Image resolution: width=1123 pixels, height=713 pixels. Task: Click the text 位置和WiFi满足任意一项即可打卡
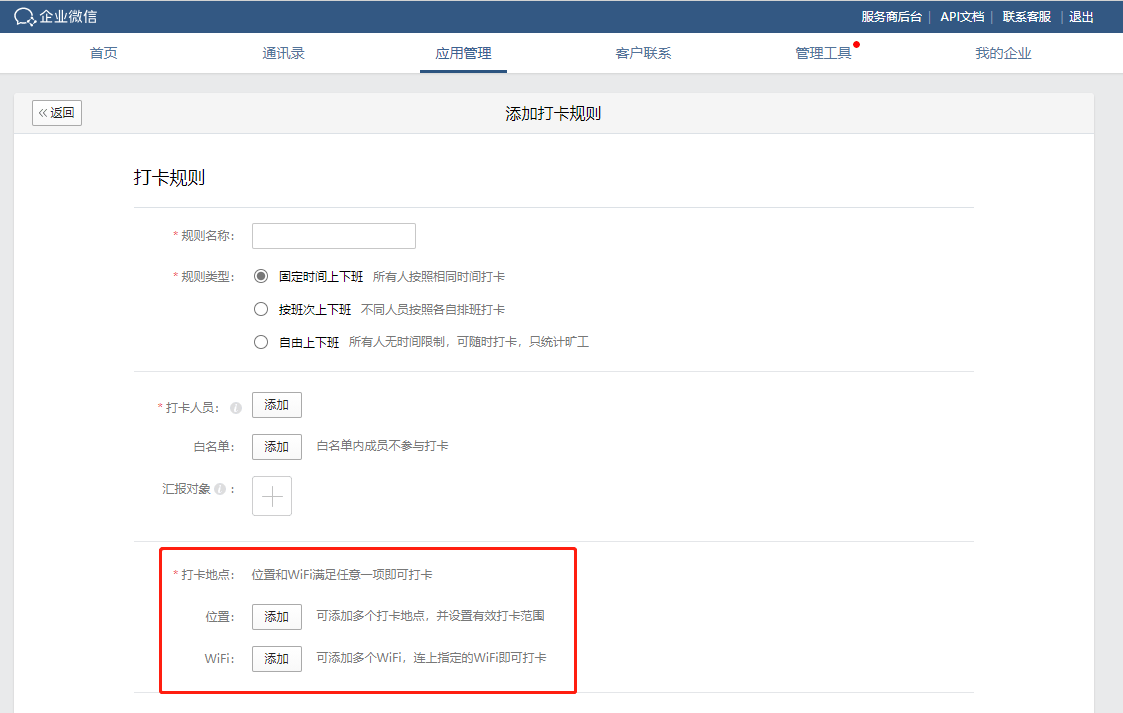tap(342, 575)
